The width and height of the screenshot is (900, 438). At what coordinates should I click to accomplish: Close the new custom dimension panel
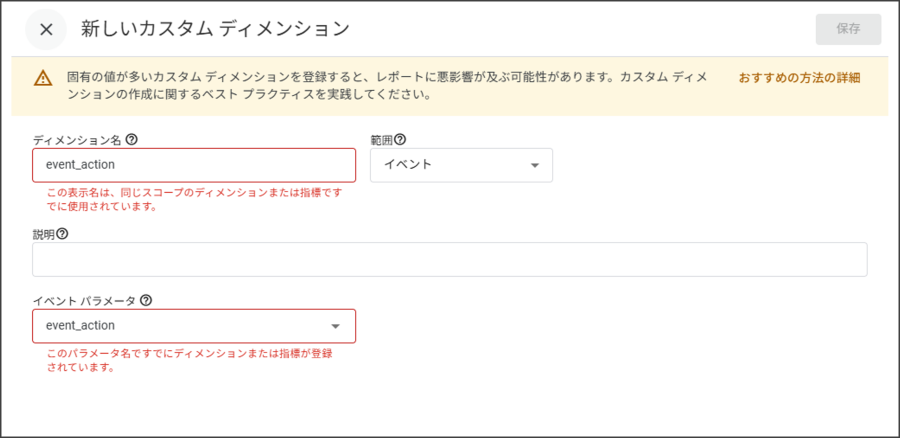pyautogui.click(x=46, y=29)
